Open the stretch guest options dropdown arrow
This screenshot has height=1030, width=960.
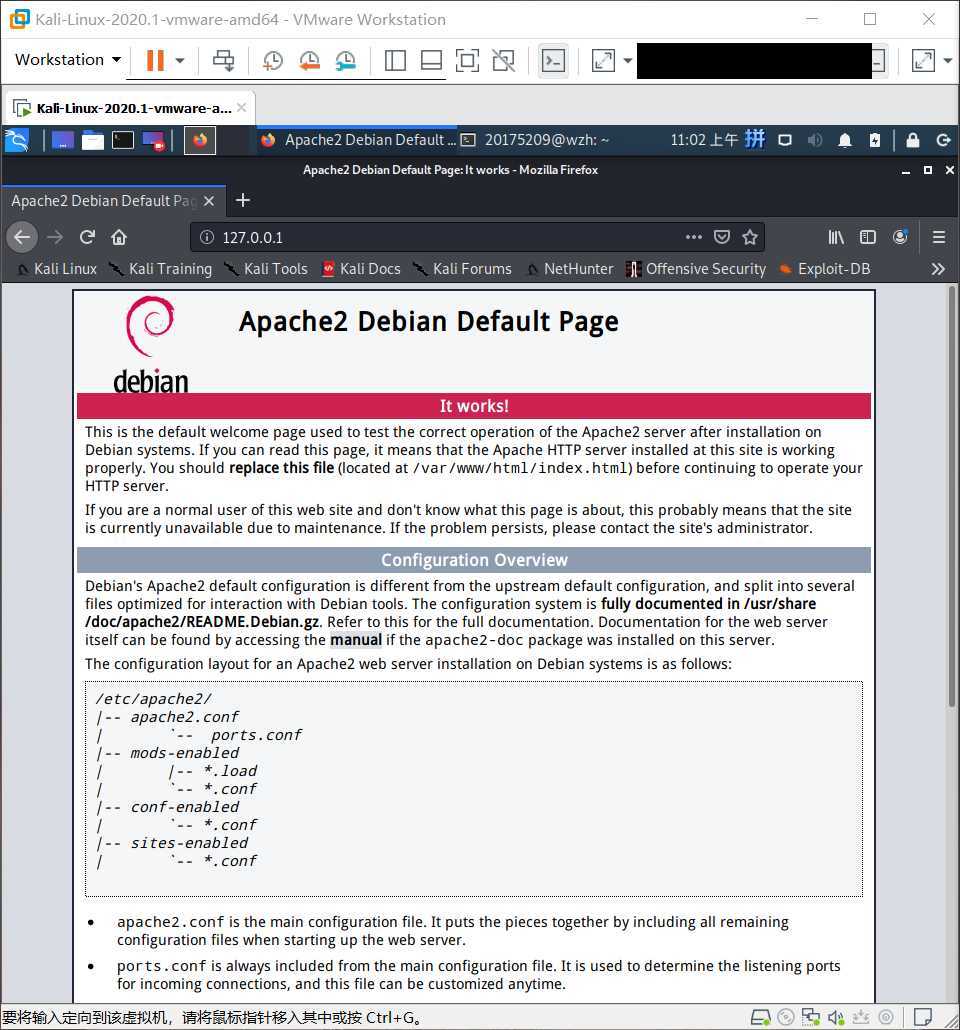(x=628, y=60)
